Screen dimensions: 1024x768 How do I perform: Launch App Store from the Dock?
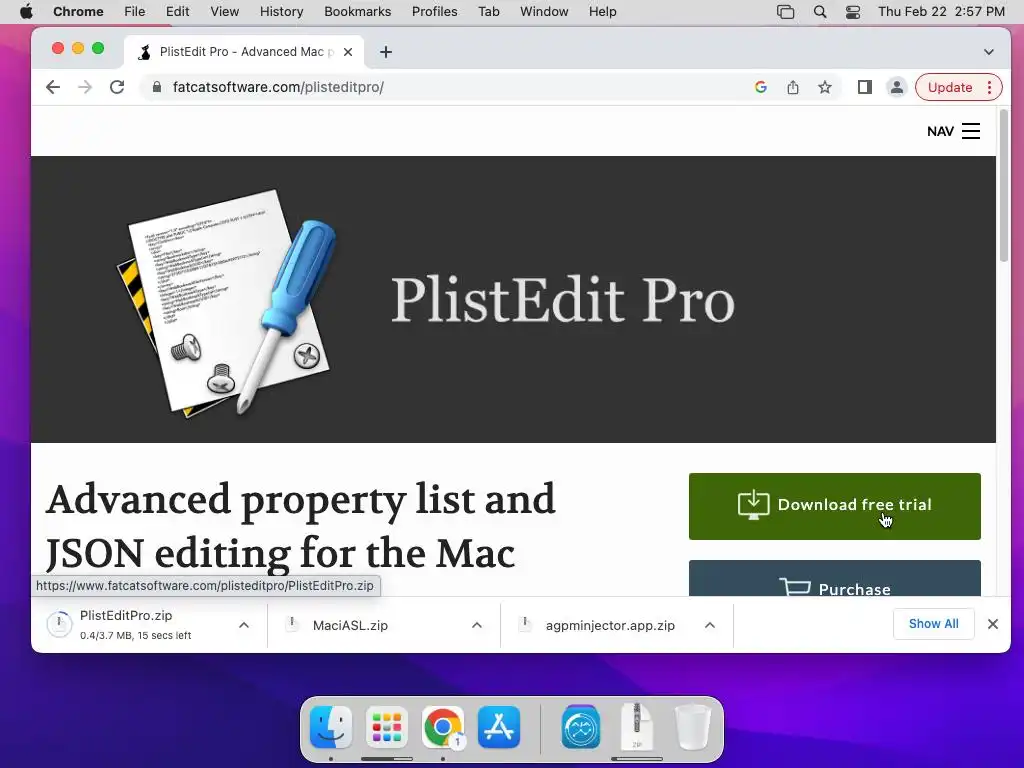click(x=499, y=726)
